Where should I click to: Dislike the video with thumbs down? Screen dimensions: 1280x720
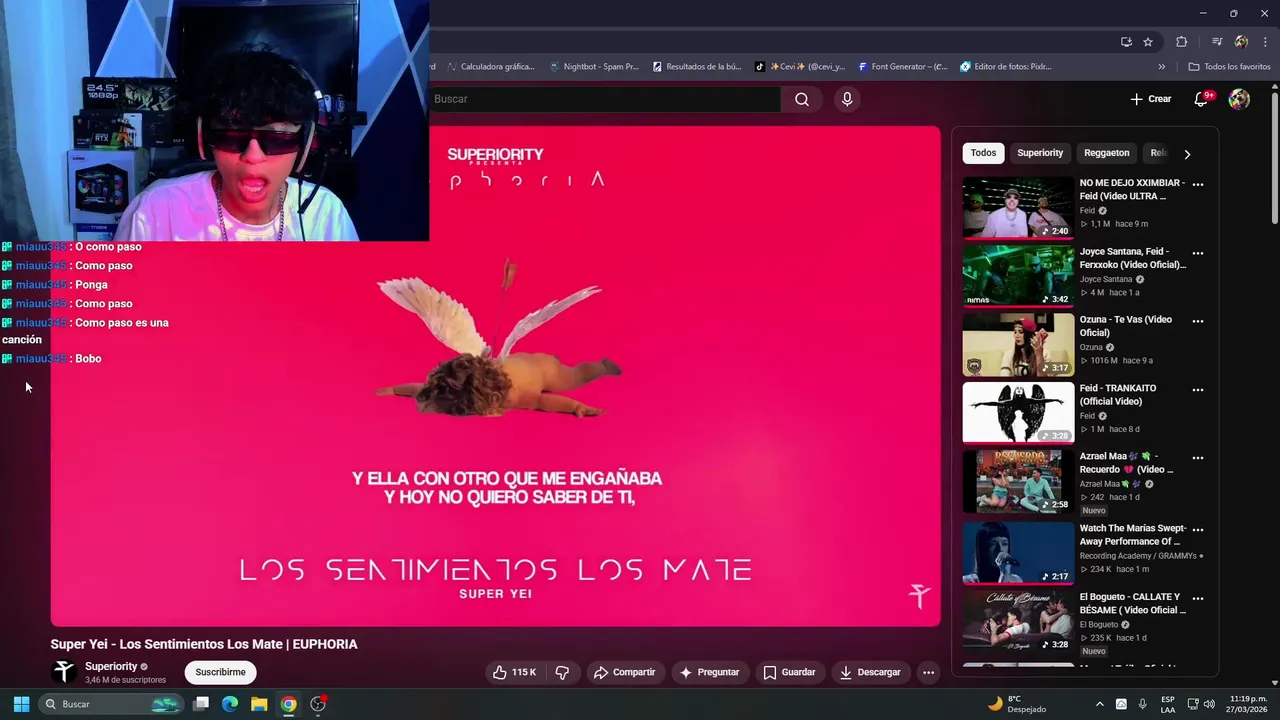click(x=562, y=672)
